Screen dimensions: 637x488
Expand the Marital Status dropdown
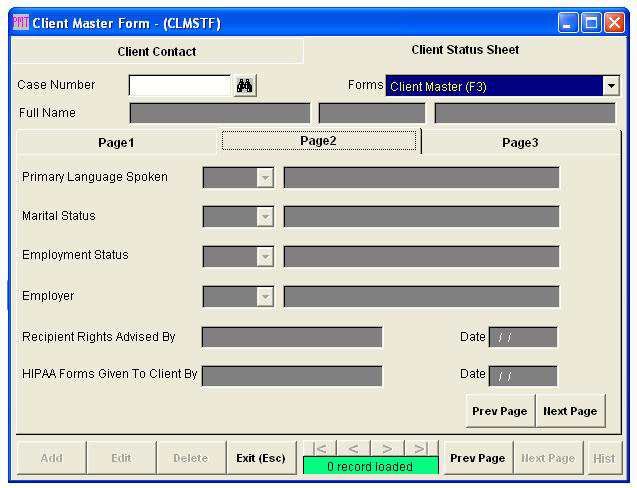tap(265, 217)
